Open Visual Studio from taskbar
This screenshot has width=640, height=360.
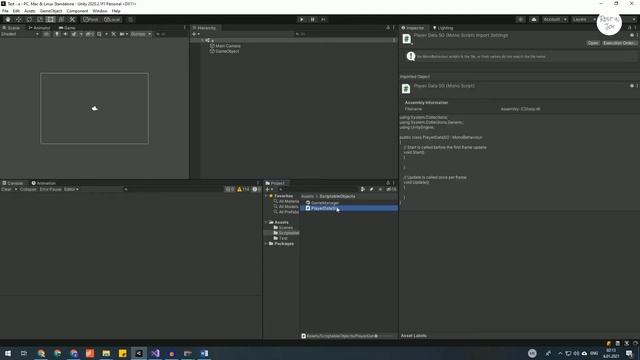click(156, 353)
